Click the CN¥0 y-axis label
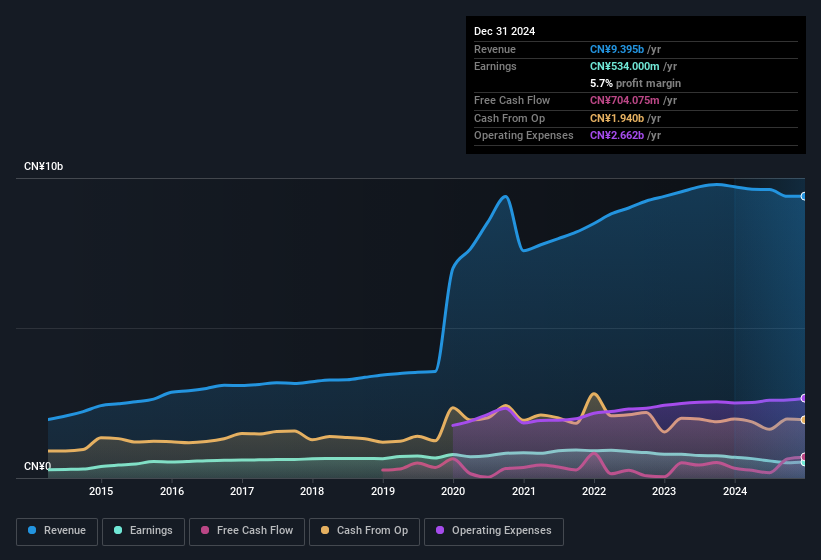 pyautogui.click(x=38, y=466)
